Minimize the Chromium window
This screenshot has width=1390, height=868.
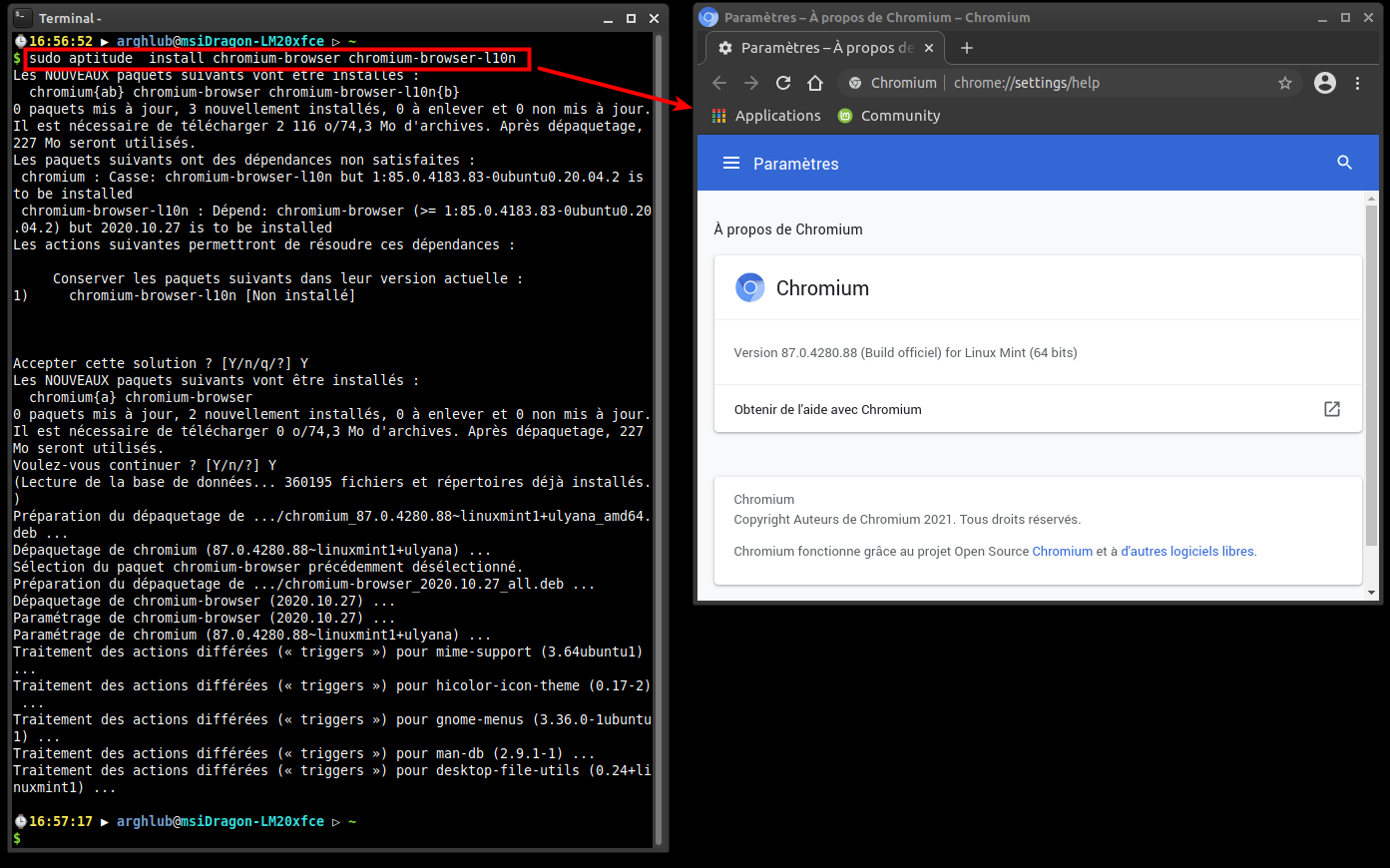coord(1323,18)
